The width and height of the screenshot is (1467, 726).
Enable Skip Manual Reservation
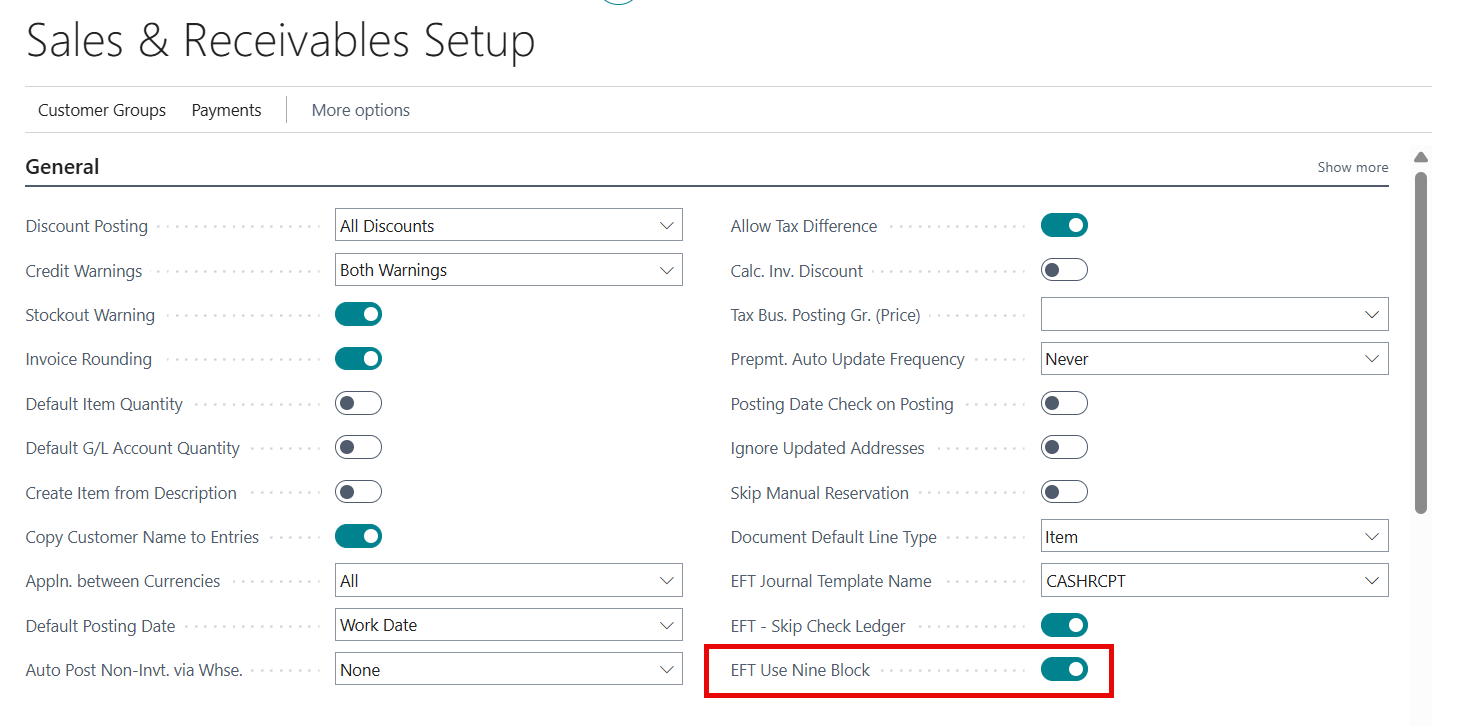[x=1064, y=491]
